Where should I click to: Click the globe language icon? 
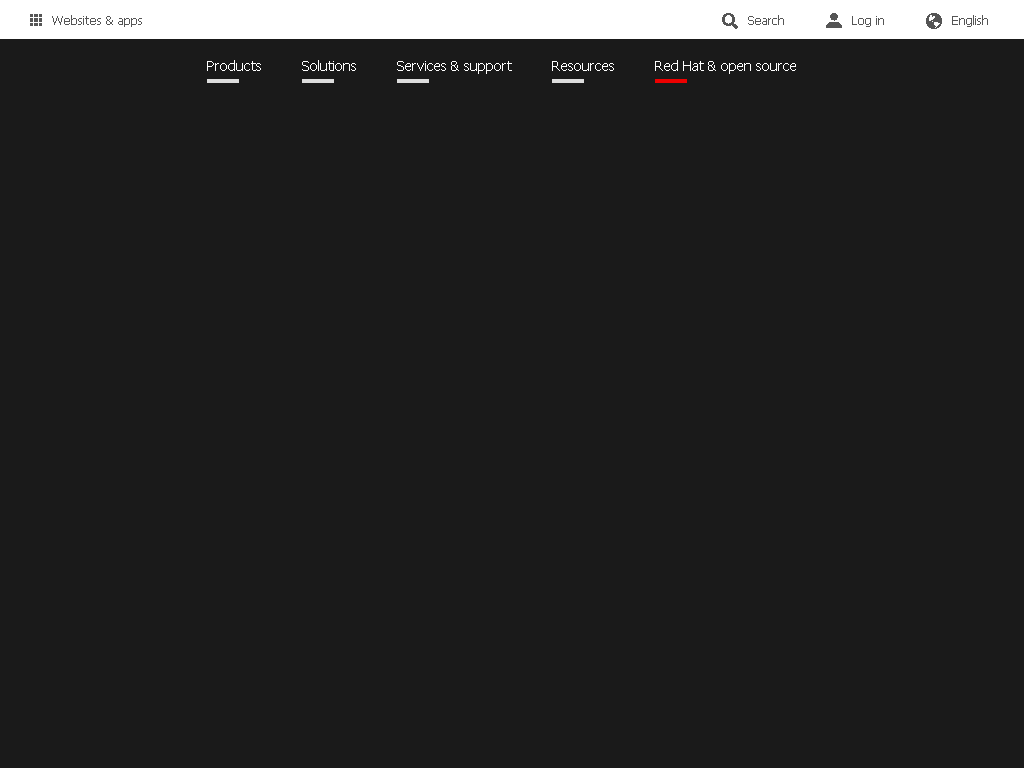pos(934,21)
